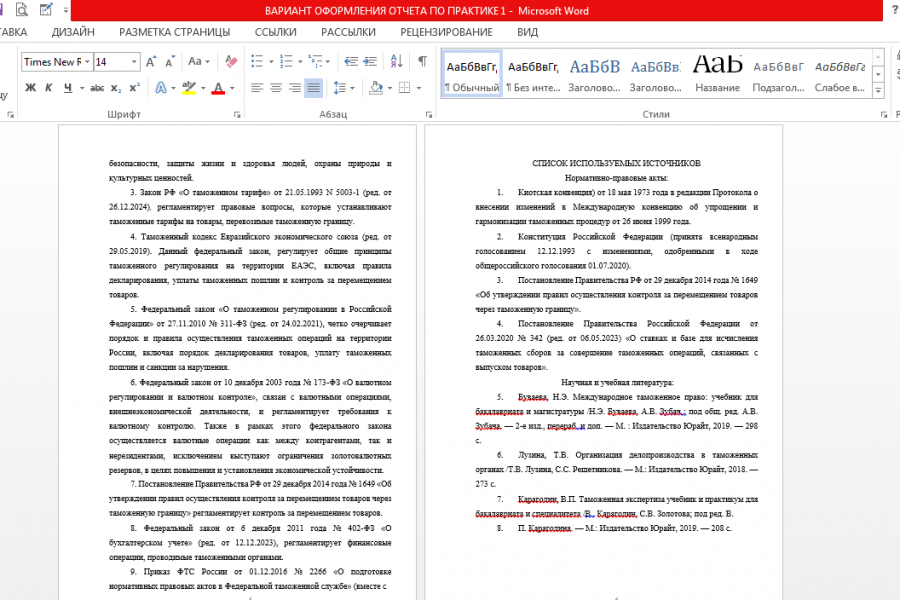Apply the Заголовок 2 style
Image resolution: width=900 pixels, height=600 pixels.
(655, 73)
